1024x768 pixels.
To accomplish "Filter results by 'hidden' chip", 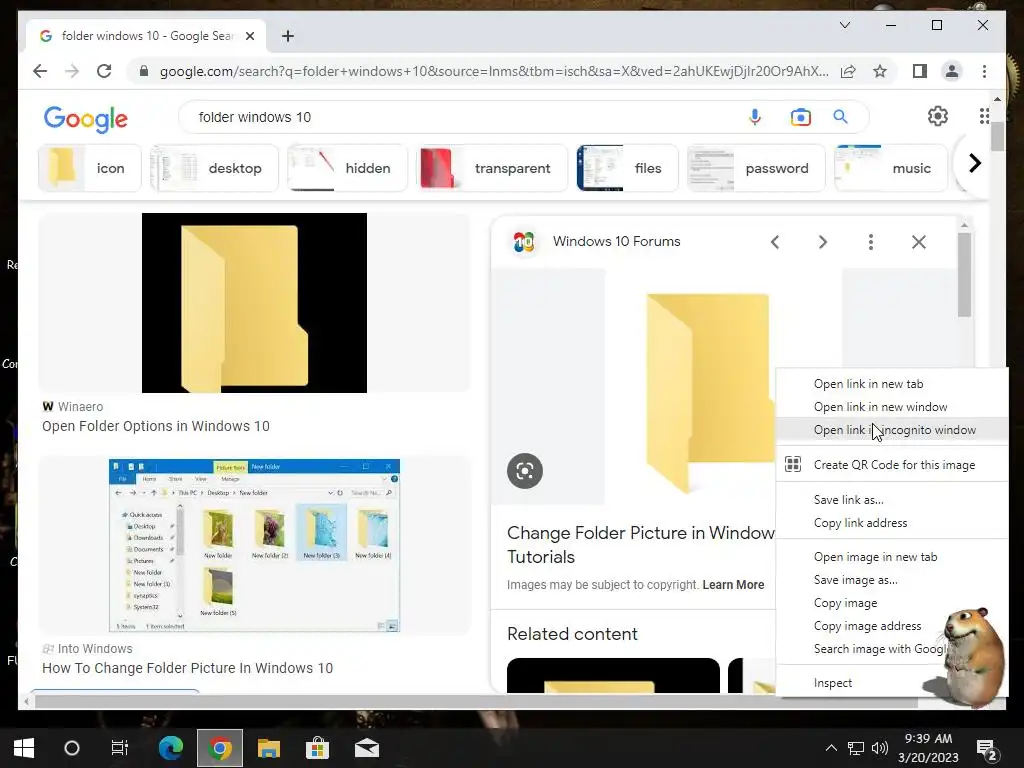I will tap(347, 168).
